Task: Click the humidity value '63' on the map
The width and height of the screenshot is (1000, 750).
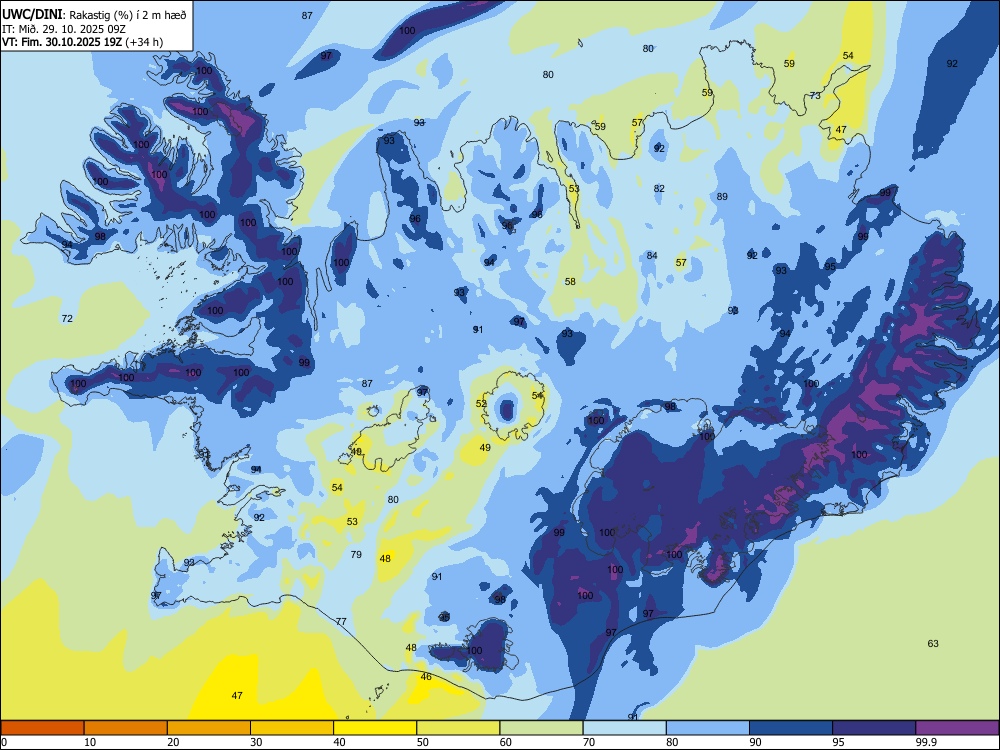Action: point(933,643)
